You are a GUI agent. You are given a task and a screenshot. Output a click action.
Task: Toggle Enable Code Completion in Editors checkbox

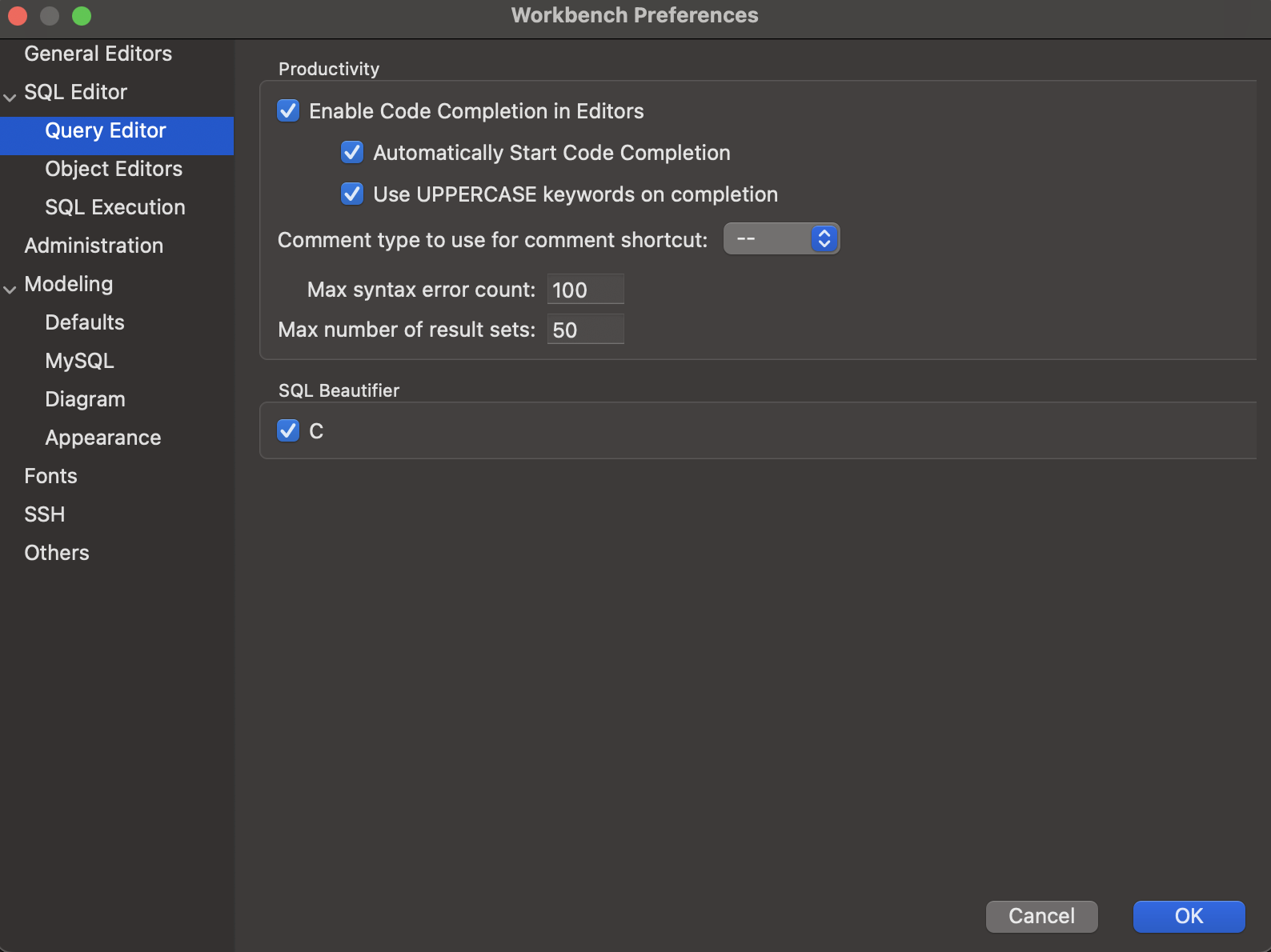pos(288,110)
